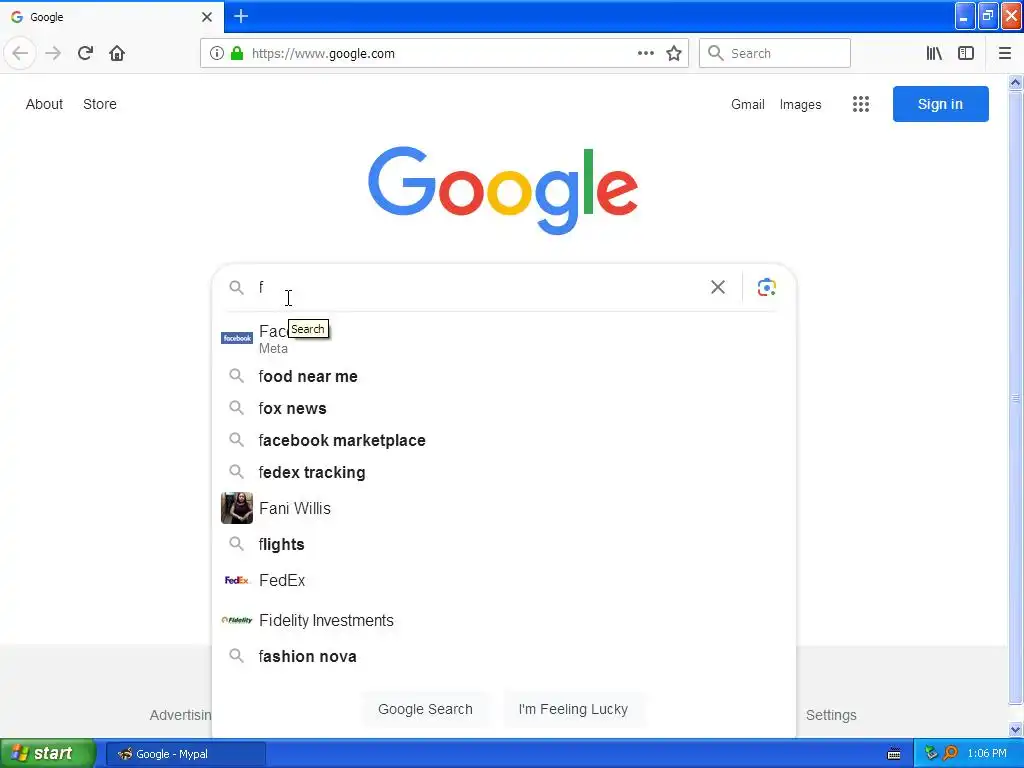The height and width of the screenshot is (768, 1024).
Task: Bookmark this page with the star
Action: (x=674, y=54)
